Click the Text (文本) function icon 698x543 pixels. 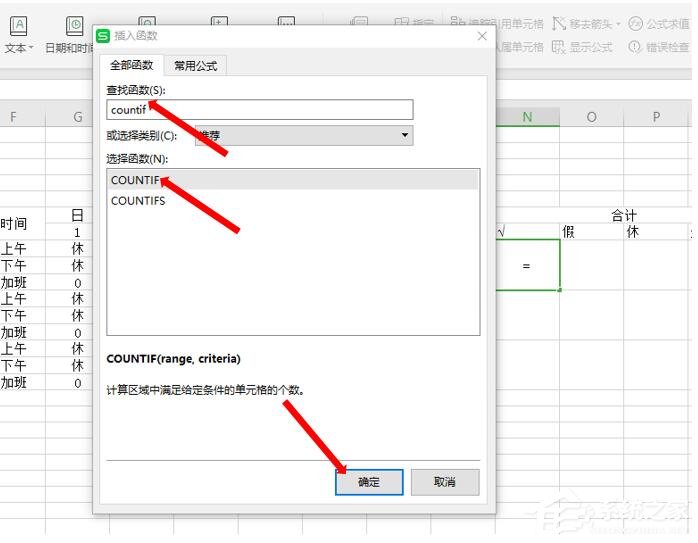pos(18,26)
